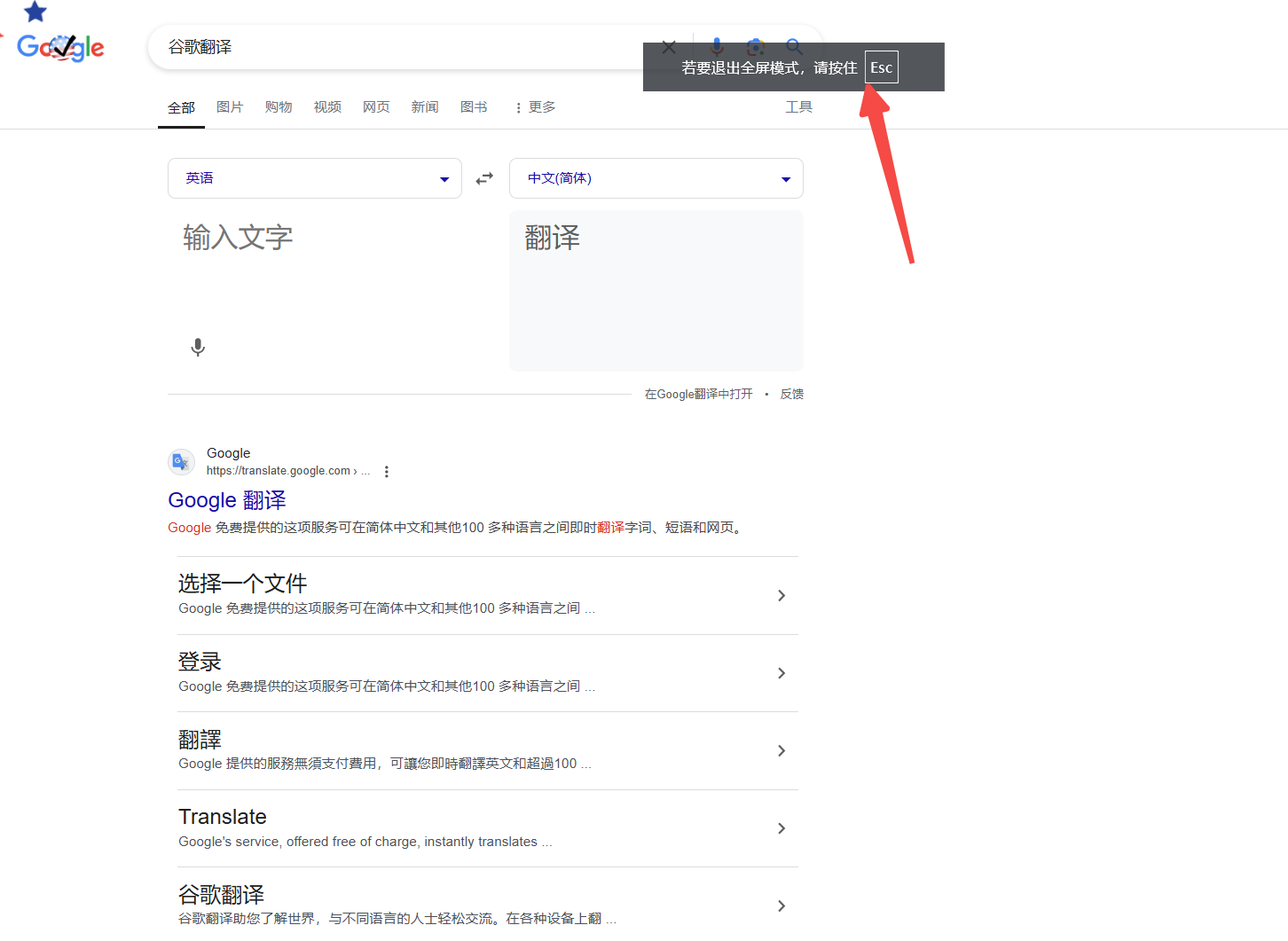Open the 英语 source language dropdown
The height and width of the screenshot is (941, 1288).
tap(315, 178)
